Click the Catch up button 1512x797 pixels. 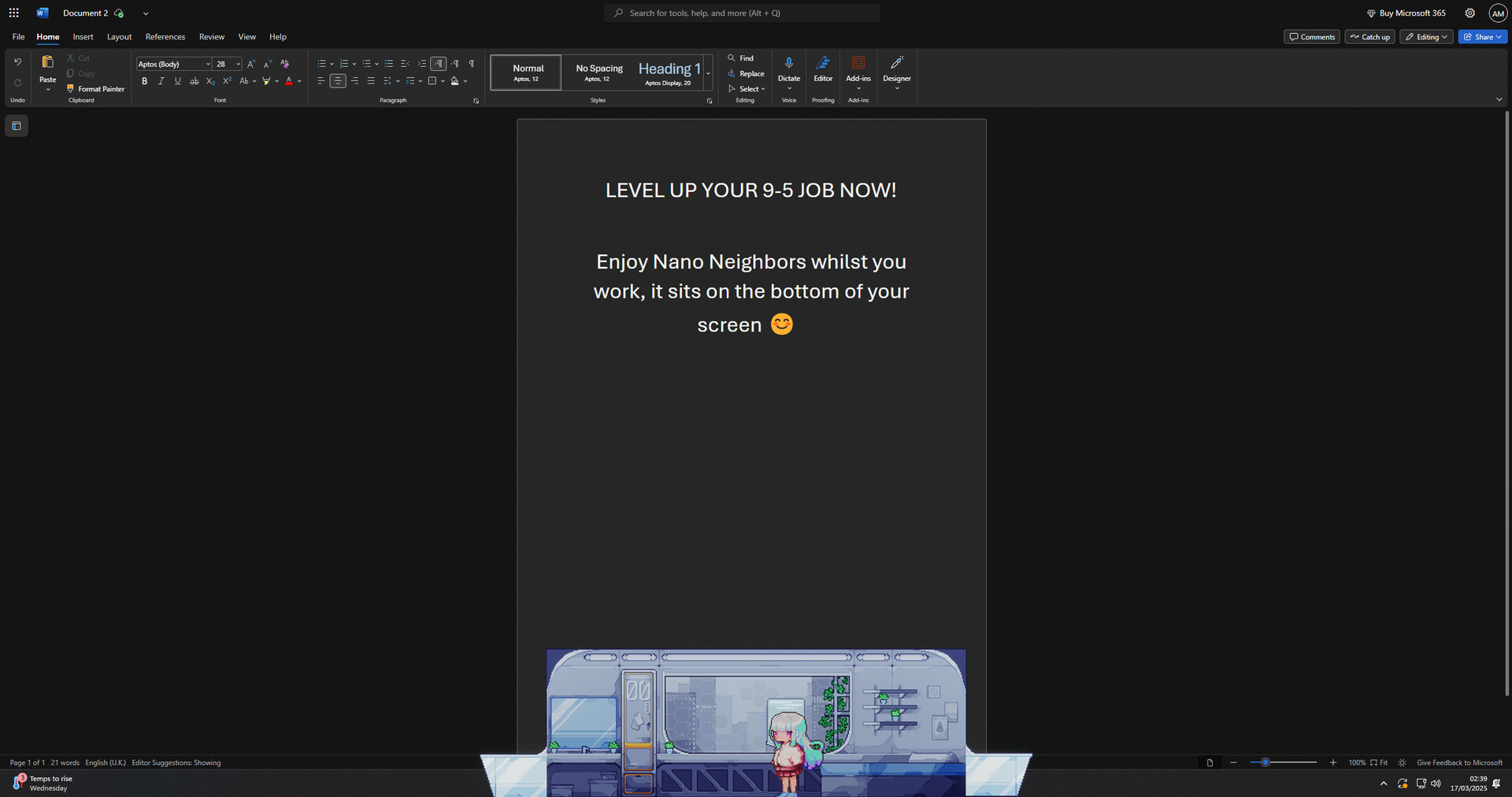[x=1370, y=37]
